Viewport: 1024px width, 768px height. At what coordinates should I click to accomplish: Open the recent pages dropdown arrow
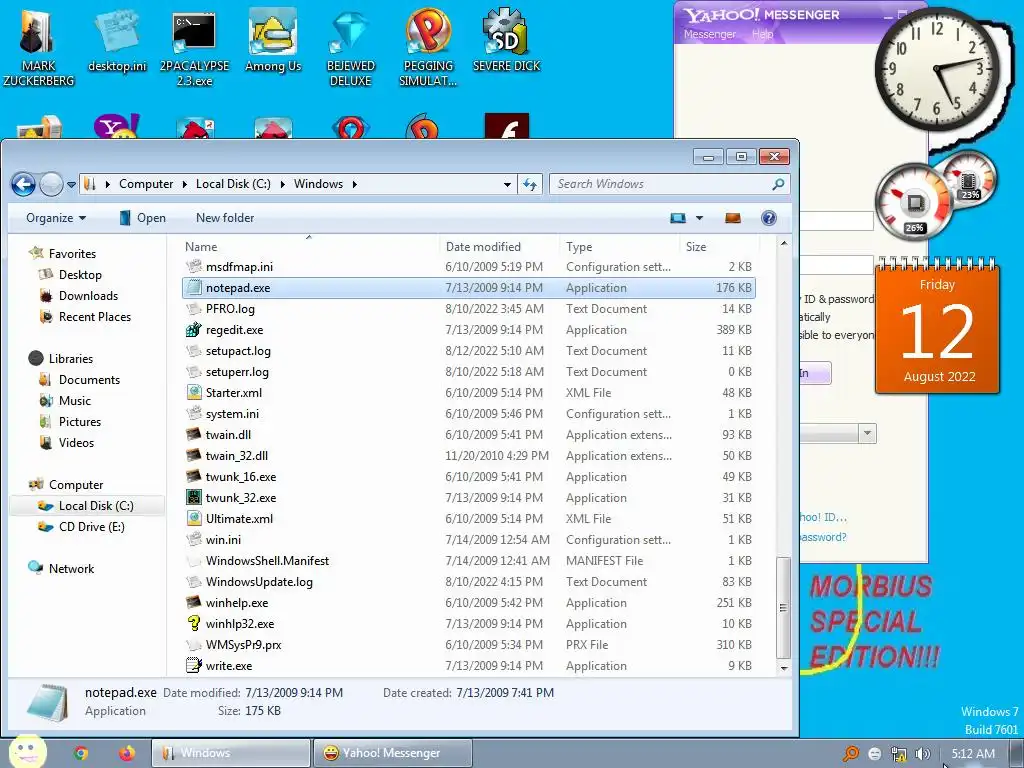click(71, 185)
